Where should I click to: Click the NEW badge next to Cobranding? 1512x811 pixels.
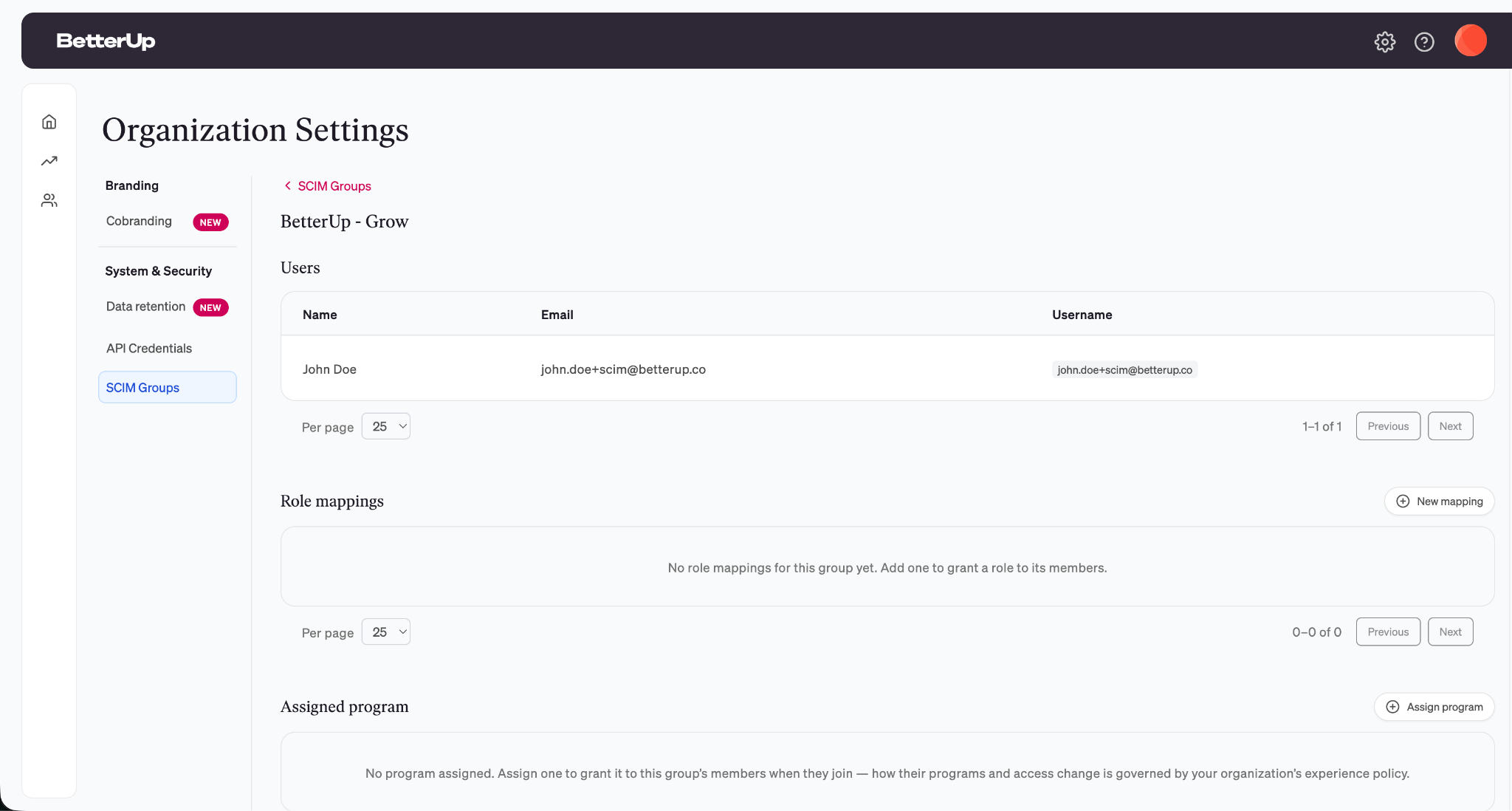point(210,222)
